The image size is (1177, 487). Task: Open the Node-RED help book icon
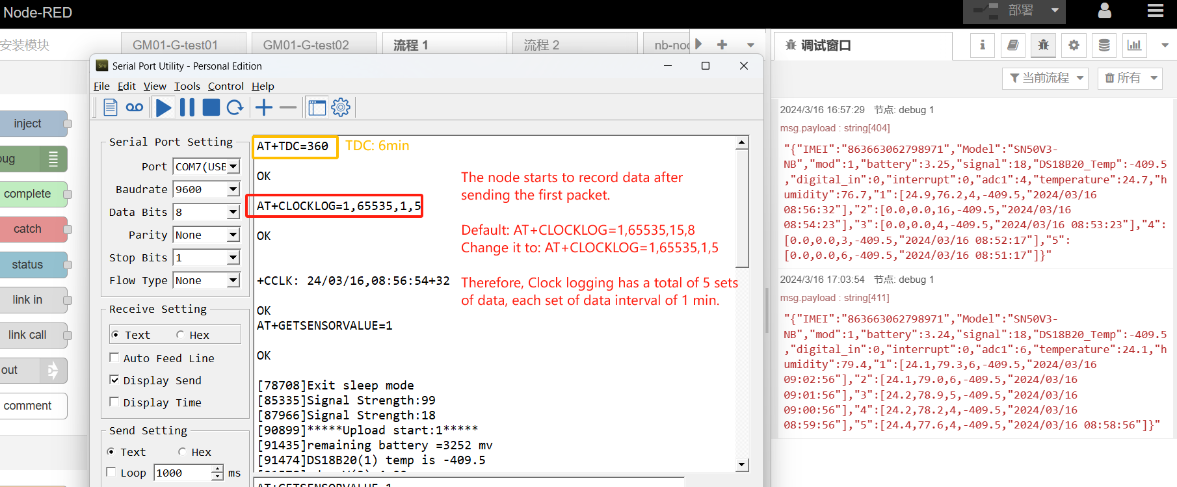1013,46
